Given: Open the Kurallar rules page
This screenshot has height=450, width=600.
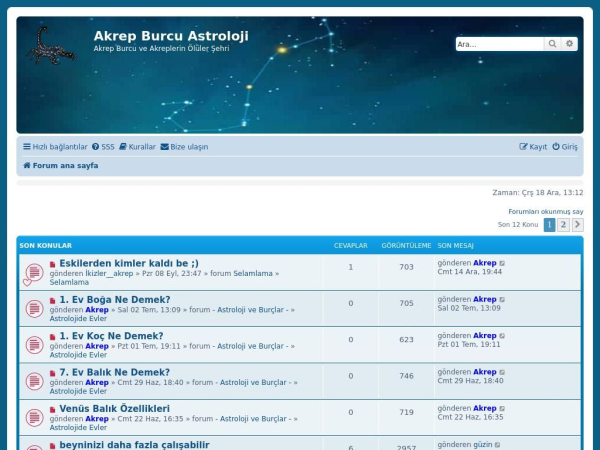Looking at the screenshot, I should 137,147.
